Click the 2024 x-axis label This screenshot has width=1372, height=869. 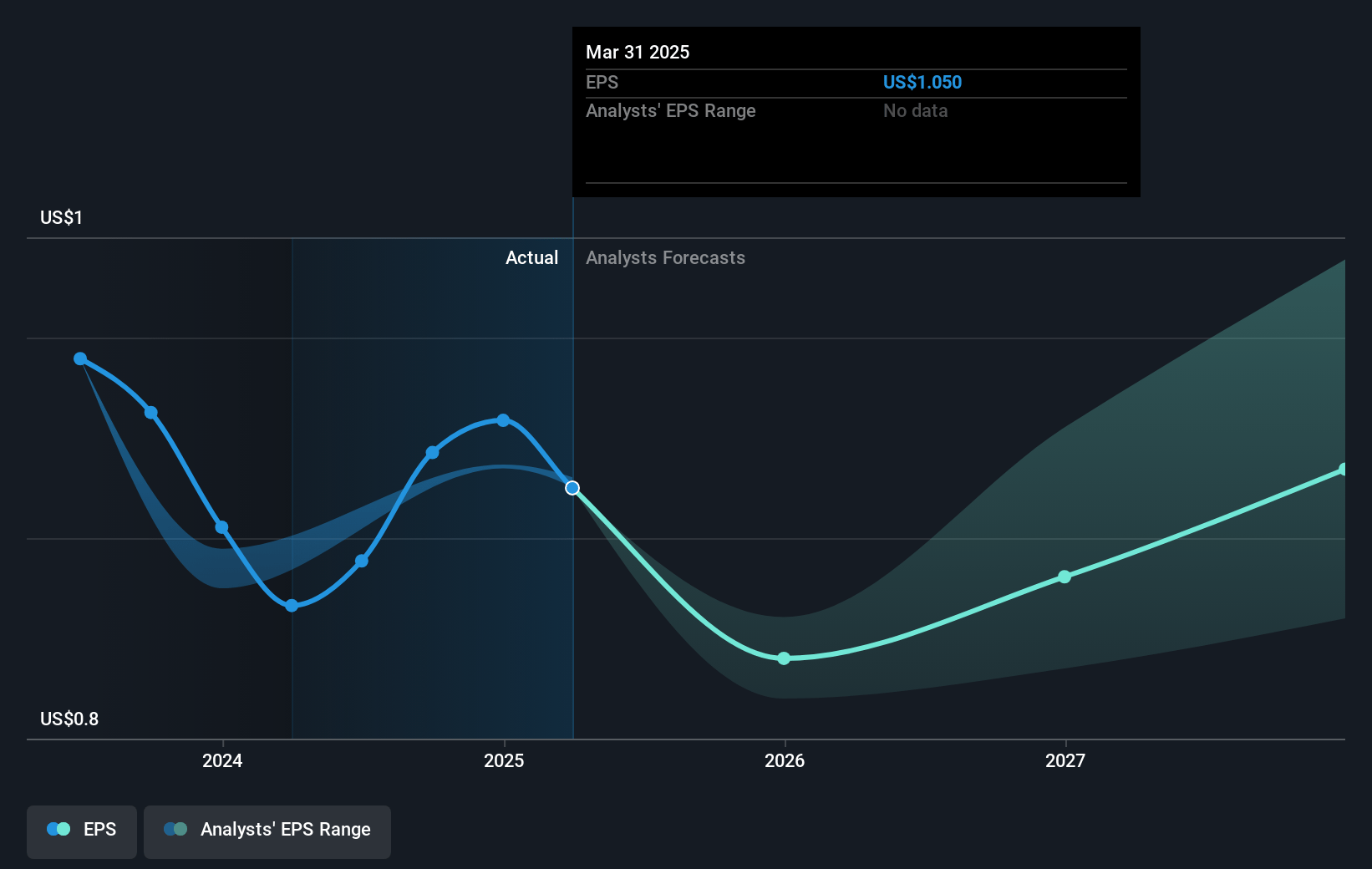222,760
